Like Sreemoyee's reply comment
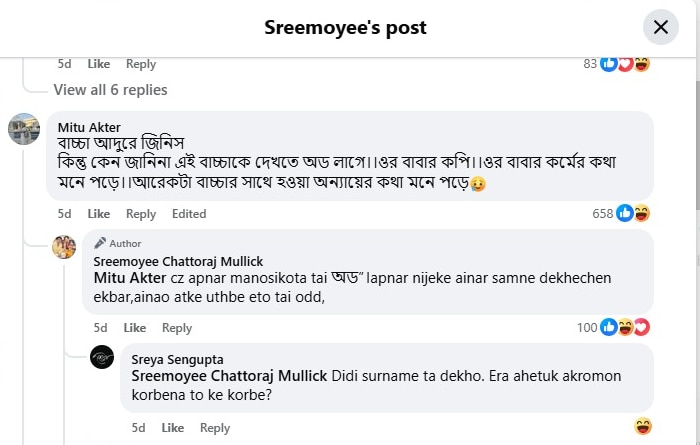Image resolution: width=700 pixels, height=445 pixels. click(x=135, y=327)
